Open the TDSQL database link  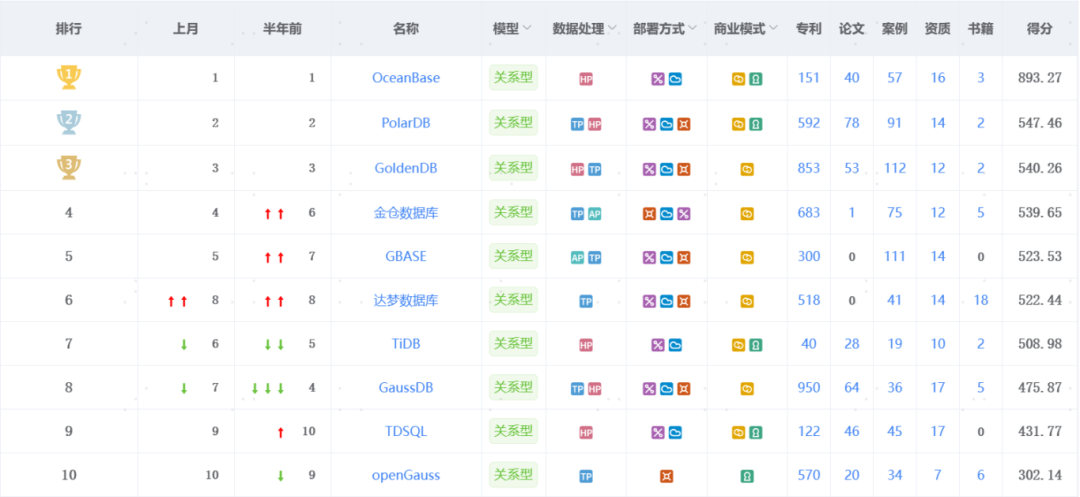coord(406,432)
